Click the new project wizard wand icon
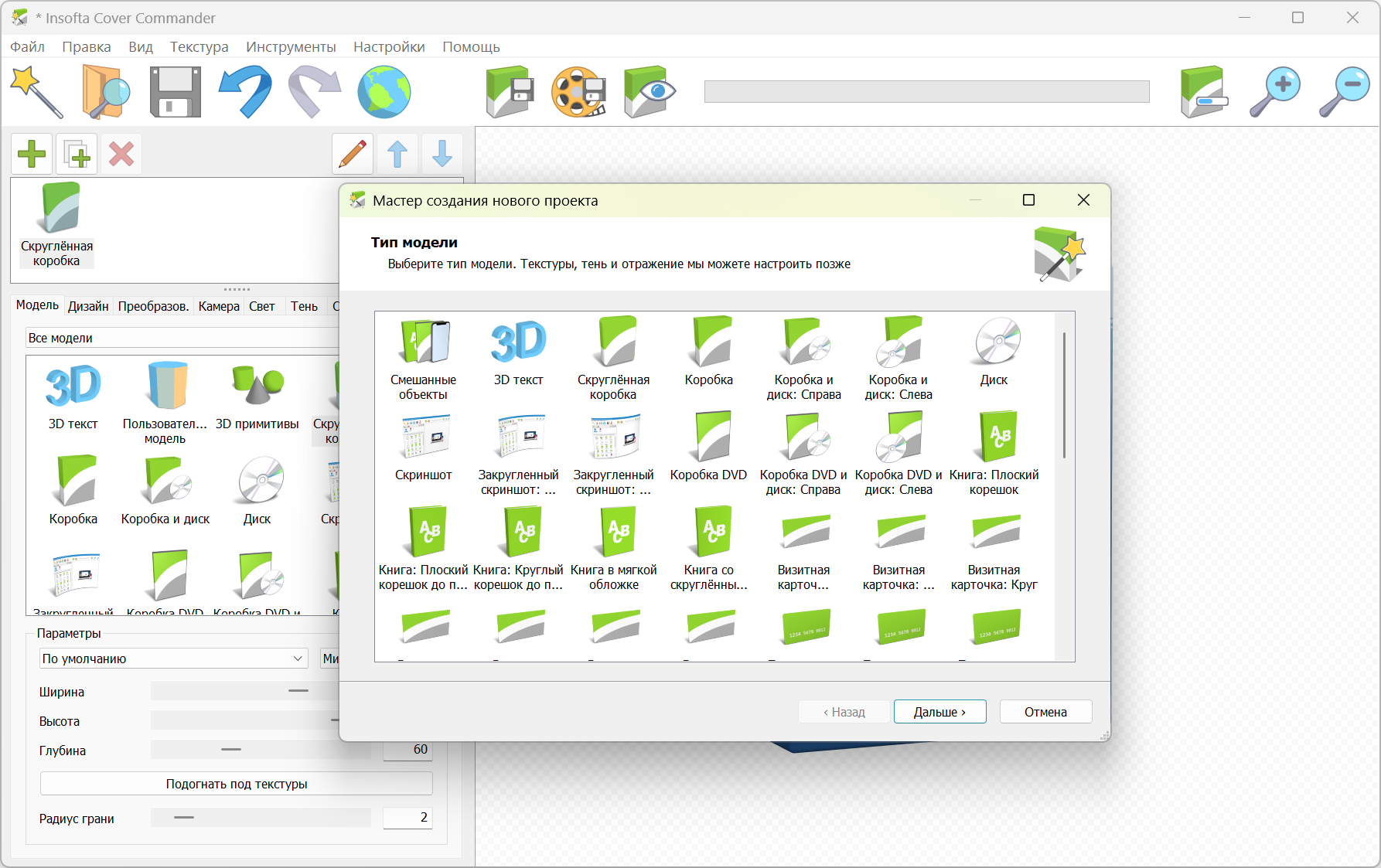1381x868 pixels. pyautogui.click(x=36, y=92)
